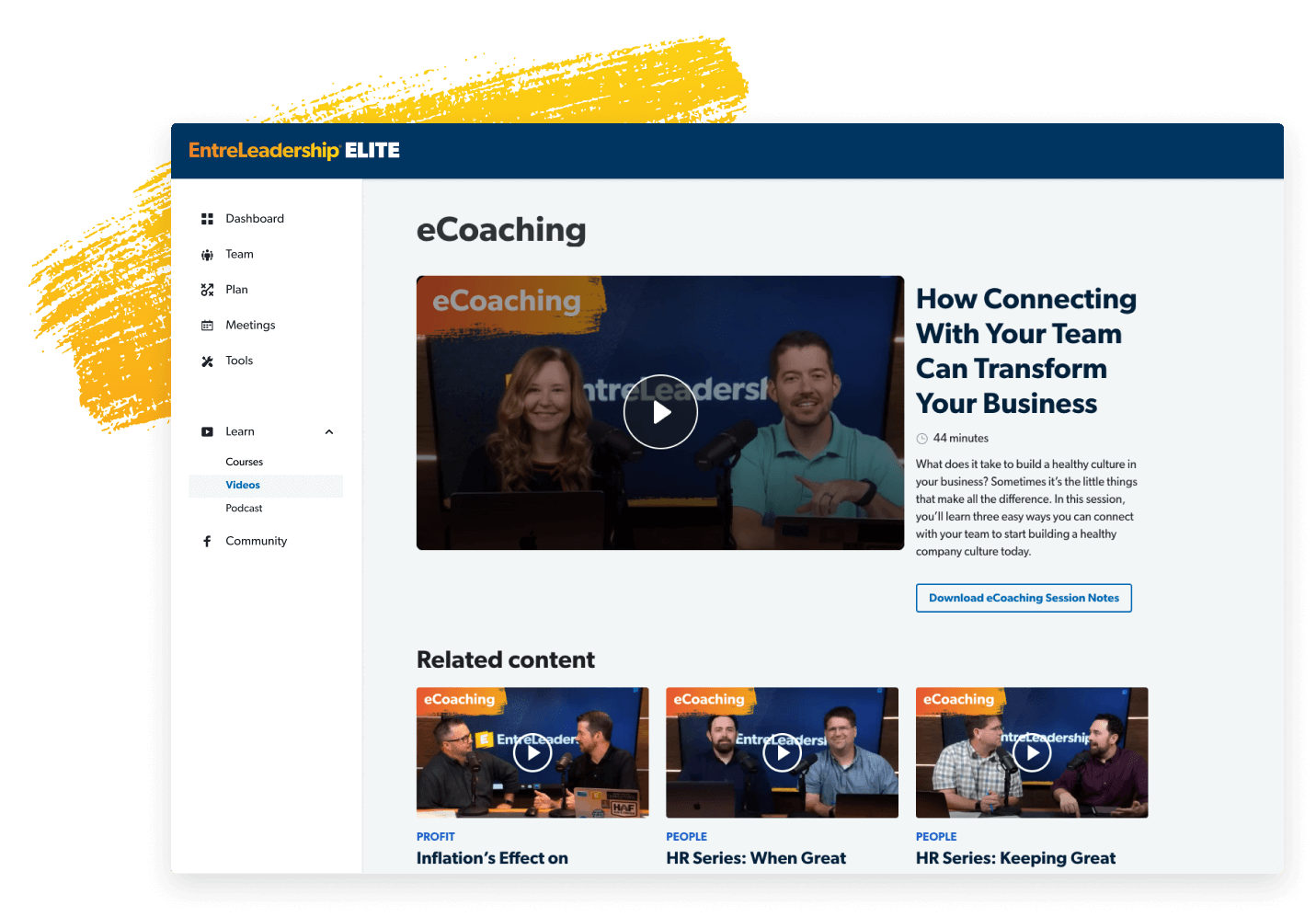Click the Plan strategy icon
The width and height of the screenshot is (1316, 917).
(207, 290)
